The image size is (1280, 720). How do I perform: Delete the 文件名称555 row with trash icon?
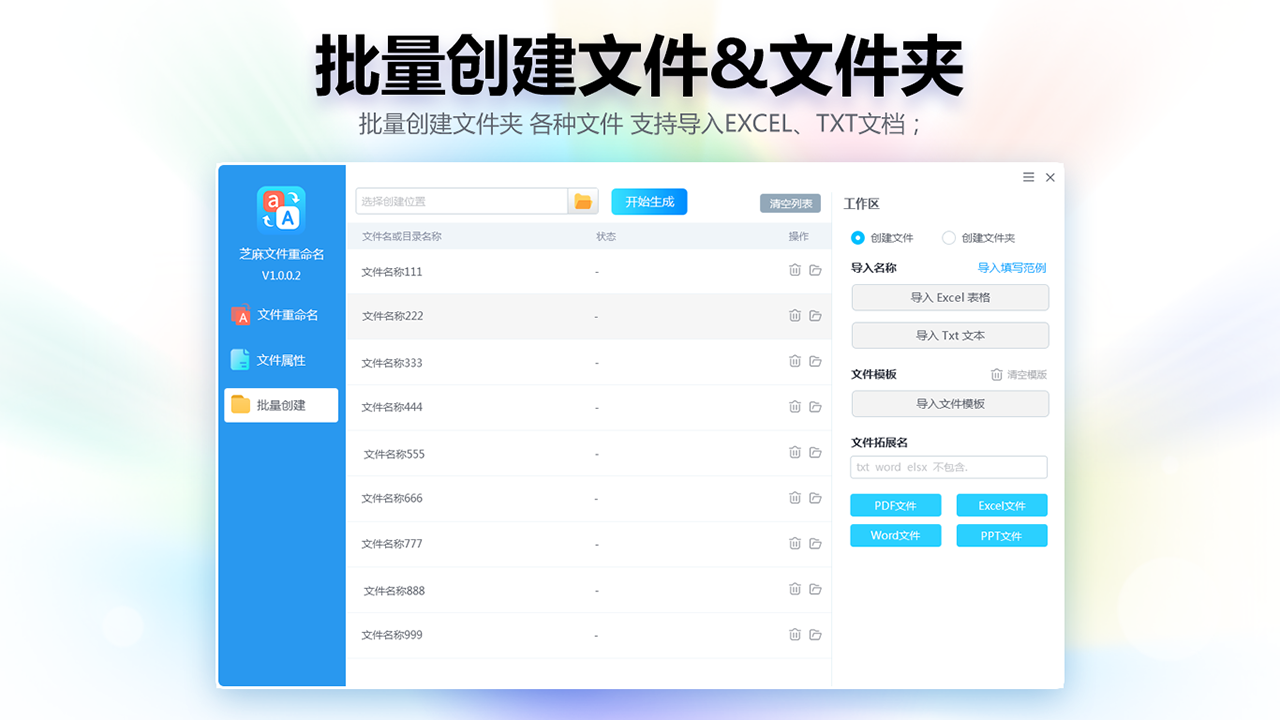[x=795, y=452]
